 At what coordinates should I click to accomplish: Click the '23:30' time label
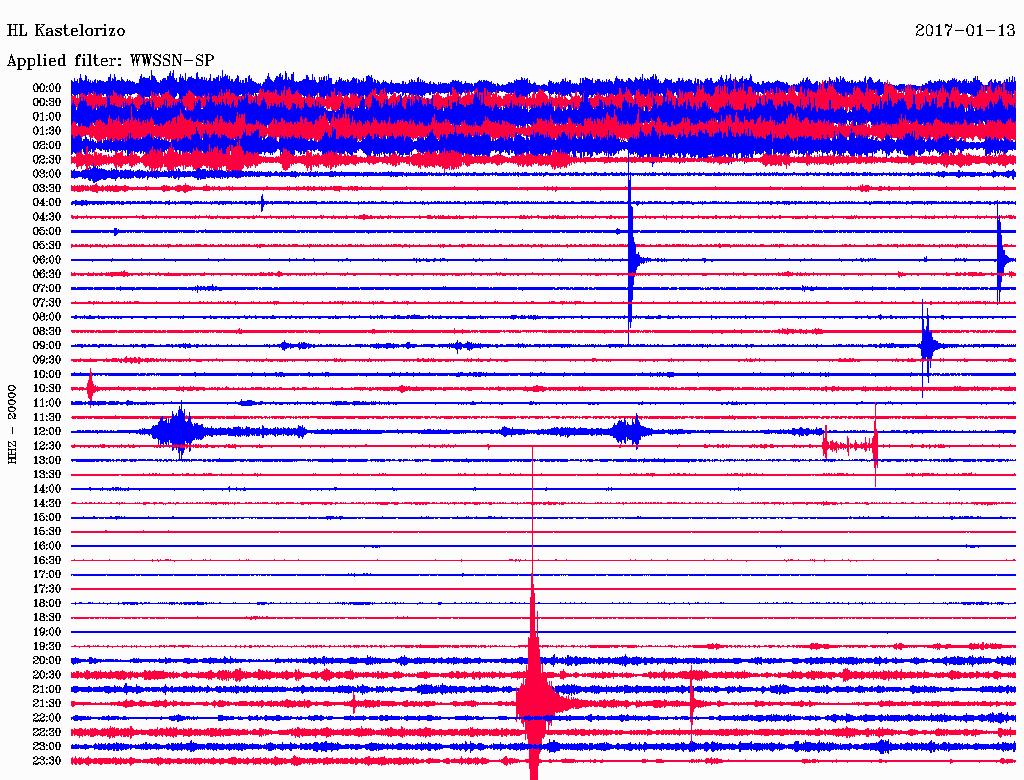[x=47, y=761]
